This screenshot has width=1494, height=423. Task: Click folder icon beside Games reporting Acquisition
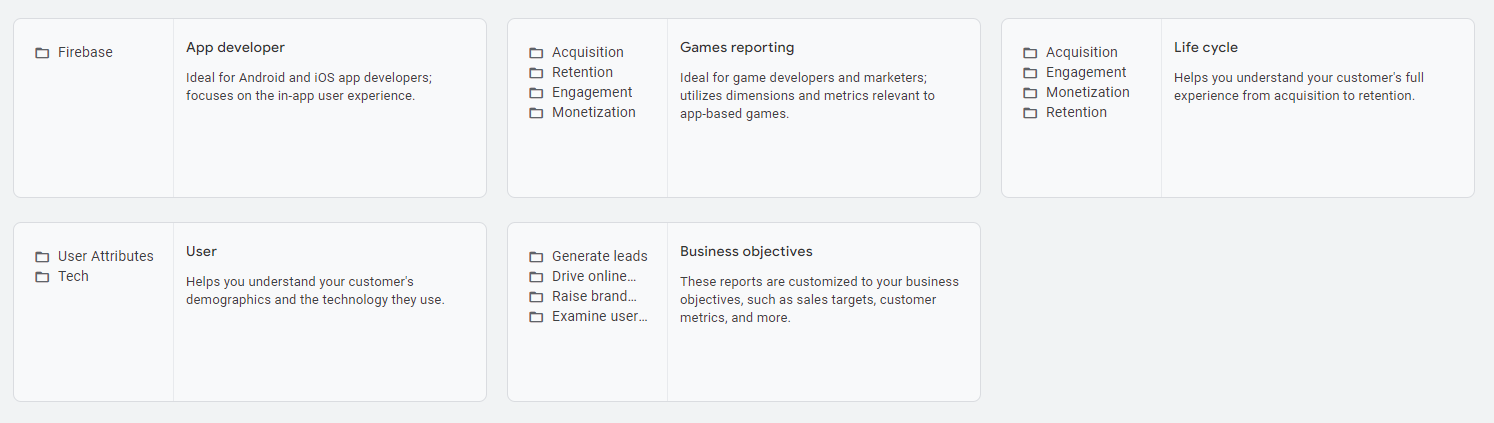click(x=536, y=53)
